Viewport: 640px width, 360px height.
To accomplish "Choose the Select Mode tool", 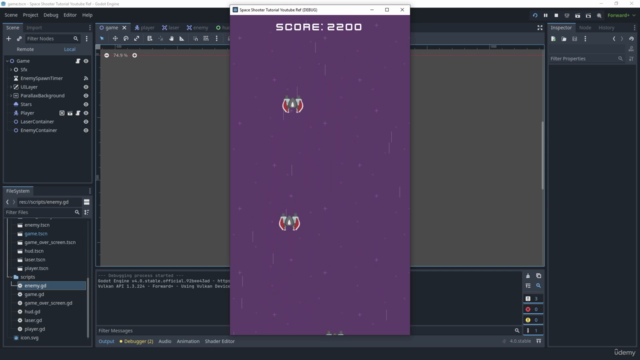I will [x=102, y=38].
